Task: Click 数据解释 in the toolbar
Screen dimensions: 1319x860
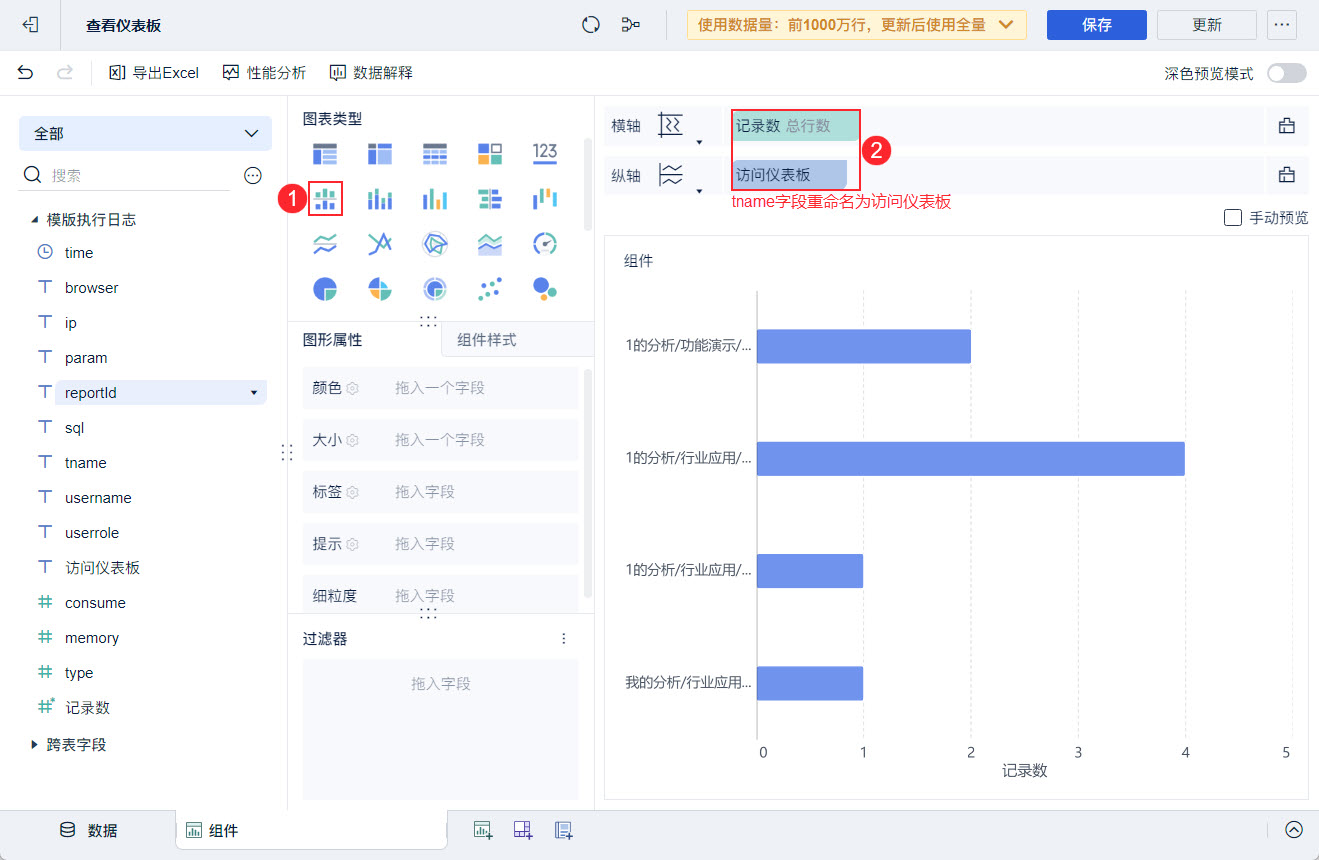Action: tap(371, 73)
